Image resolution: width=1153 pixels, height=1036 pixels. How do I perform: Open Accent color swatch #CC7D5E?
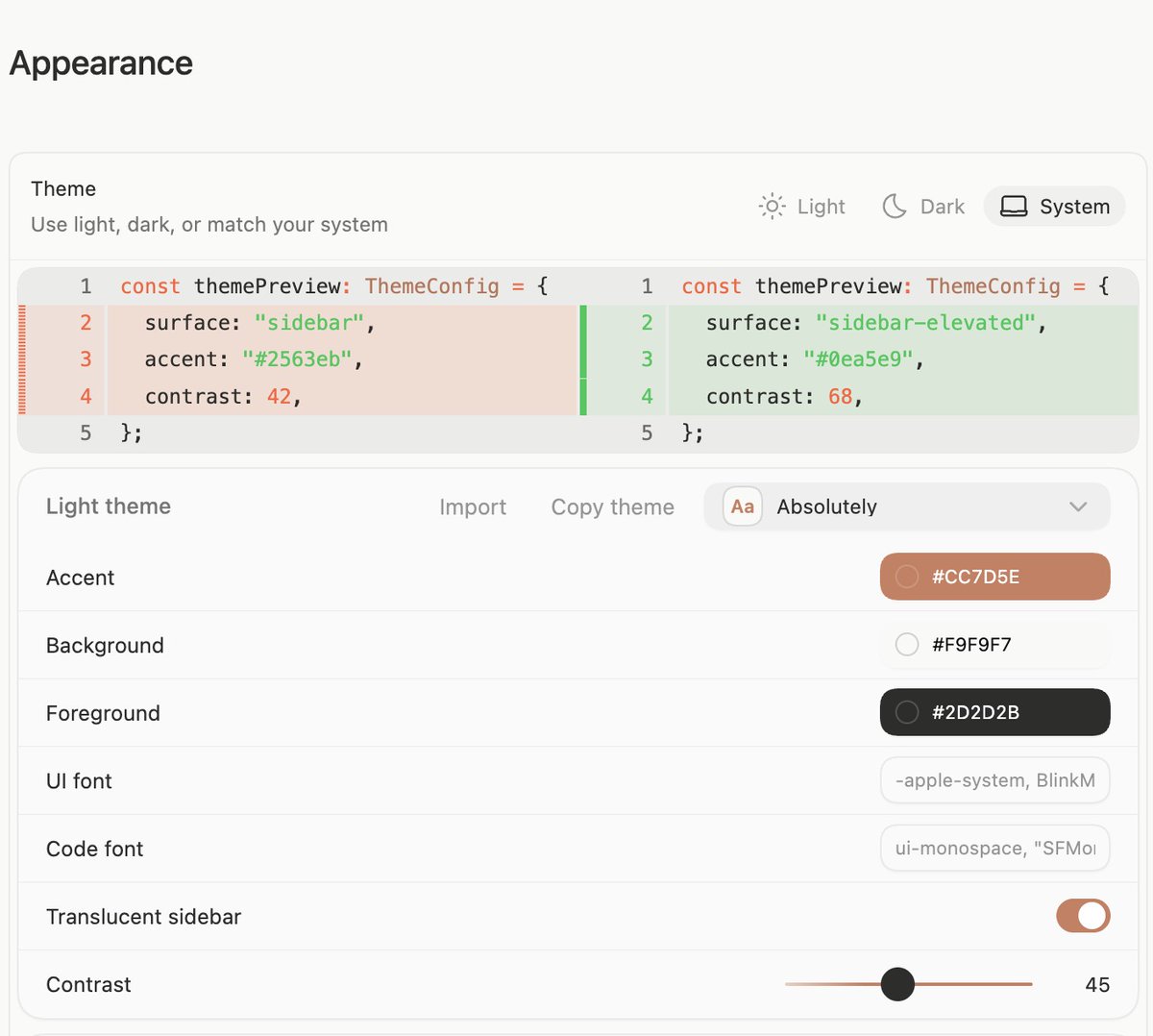coord(995,577)
